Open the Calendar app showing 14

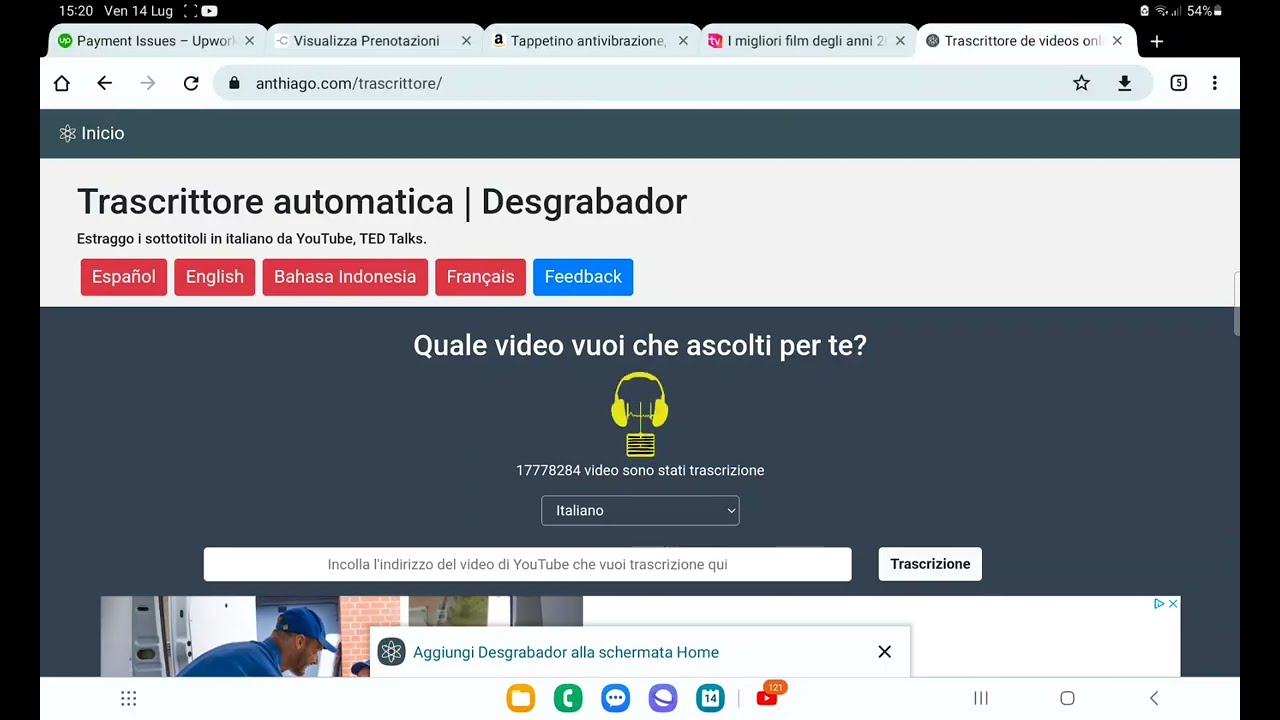coord(710,698)
